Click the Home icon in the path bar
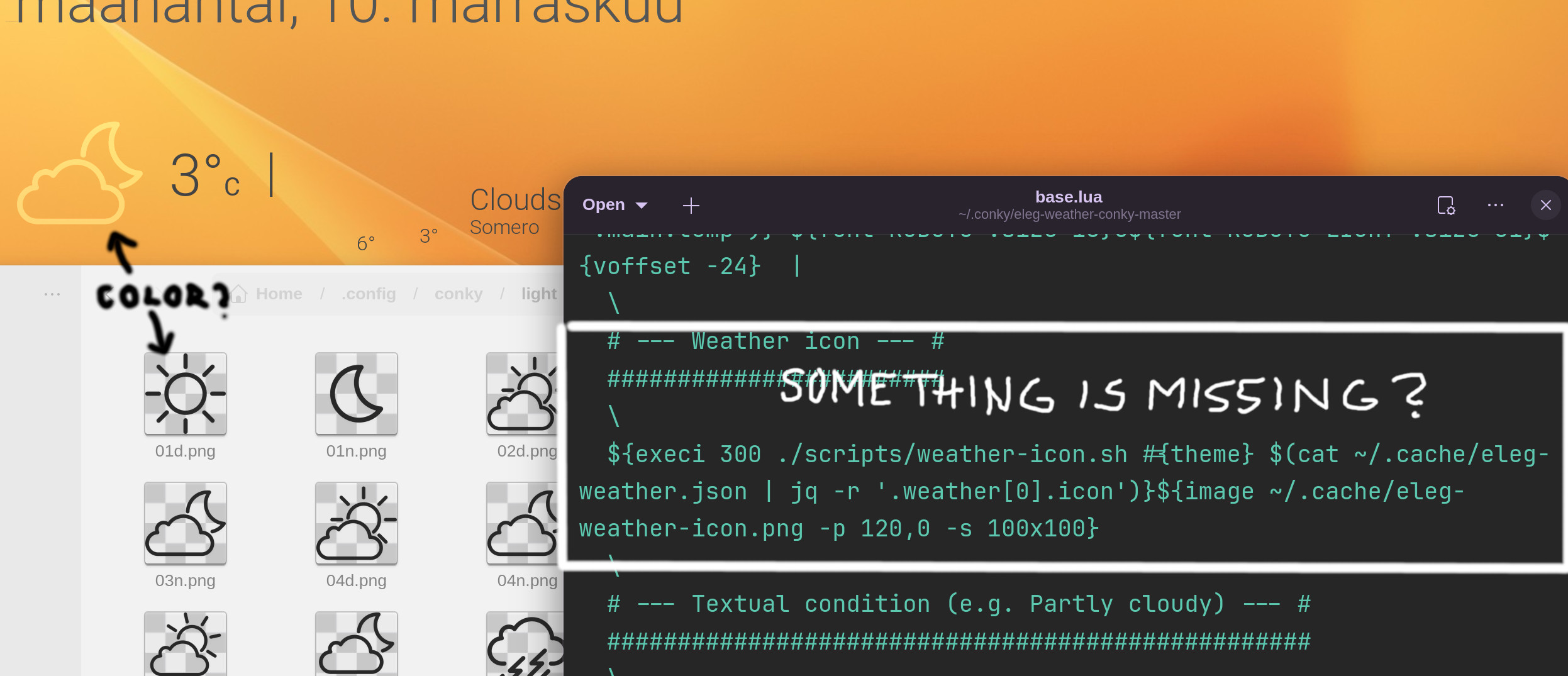 (238, 293)
